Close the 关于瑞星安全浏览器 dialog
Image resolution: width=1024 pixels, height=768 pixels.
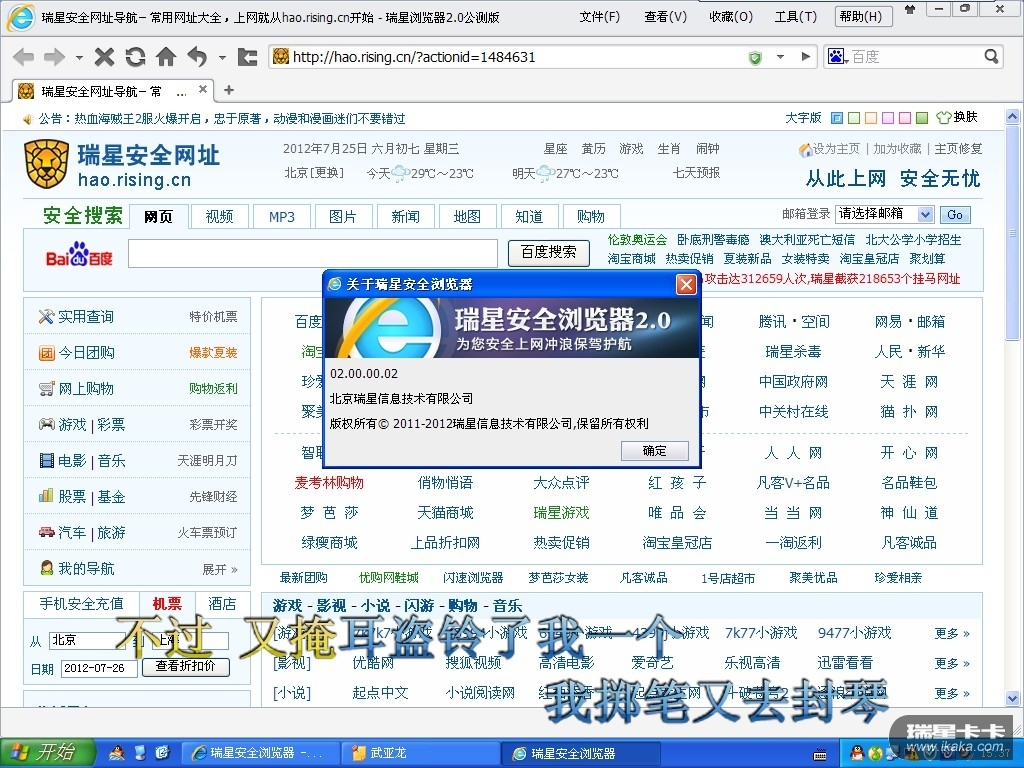click(686, 284)
